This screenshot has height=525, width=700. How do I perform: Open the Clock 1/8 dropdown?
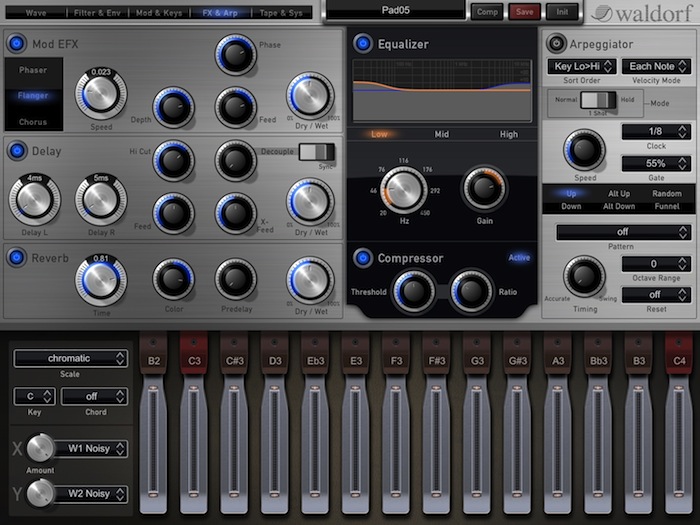tap(656, 132)
